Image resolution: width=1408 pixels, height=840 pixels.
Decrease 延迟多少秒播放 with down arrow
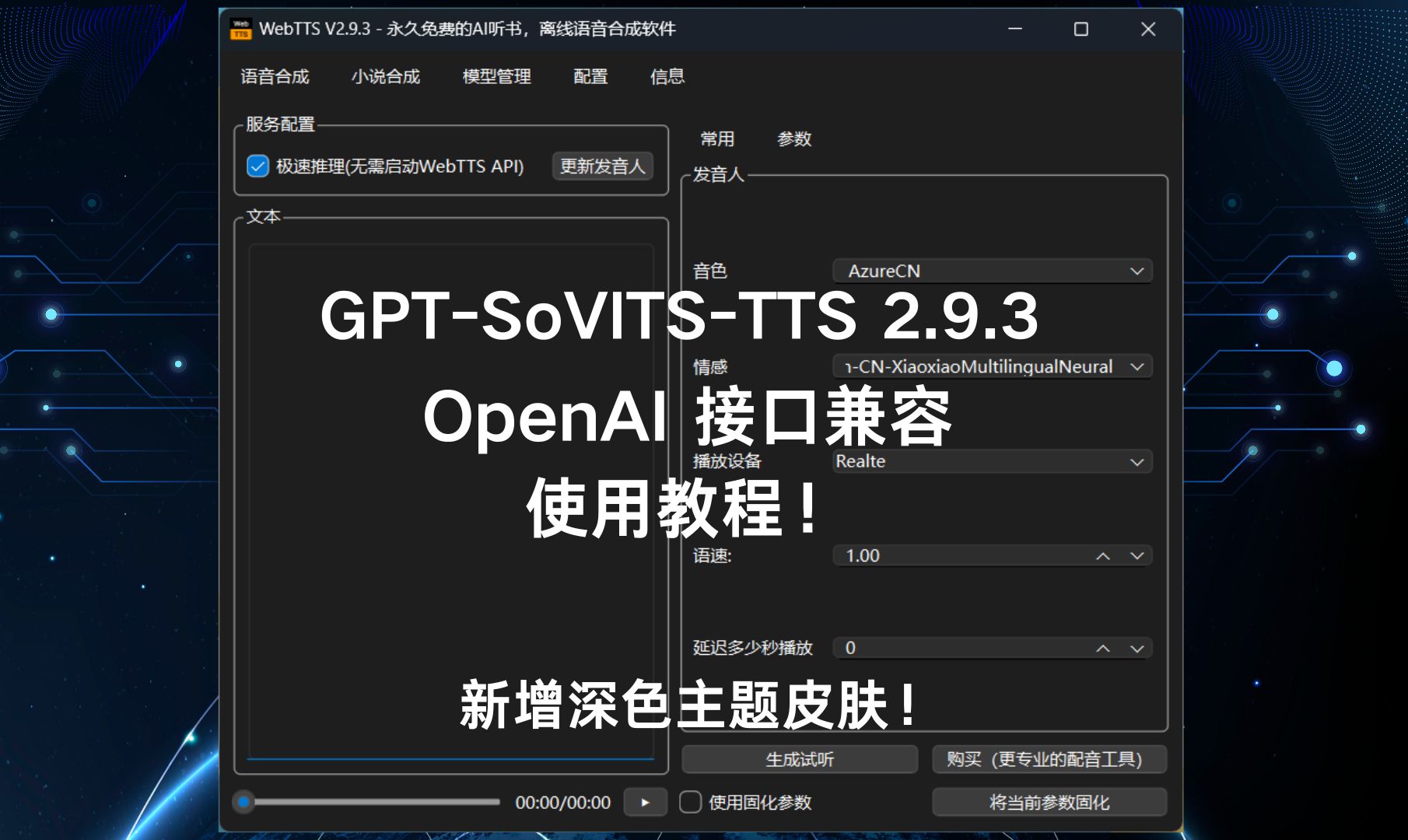click(x=1137, y=649)
